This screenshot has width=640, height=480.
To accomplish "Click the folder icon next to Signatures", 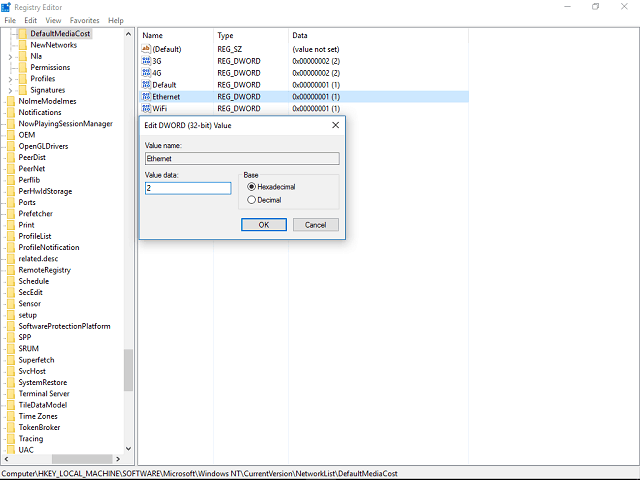I will pyautogui.click(x=23, y=90).
